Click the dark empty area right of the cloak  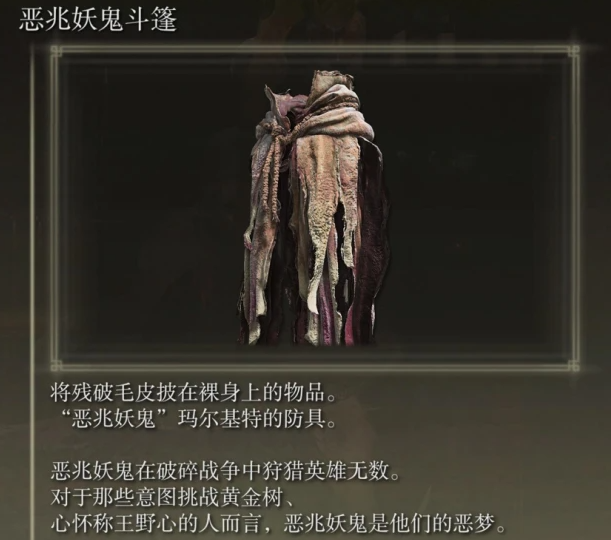(x=479, y=208)
